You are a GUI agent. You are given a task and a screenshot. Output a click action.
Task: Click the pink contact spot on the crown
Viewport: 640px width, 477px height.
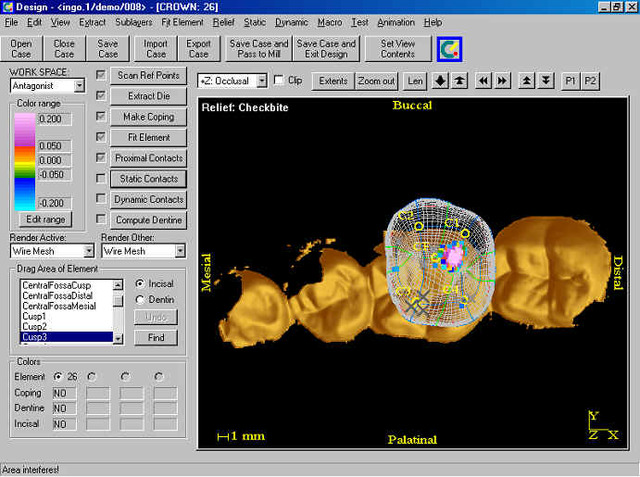click(x=454, y=256)
